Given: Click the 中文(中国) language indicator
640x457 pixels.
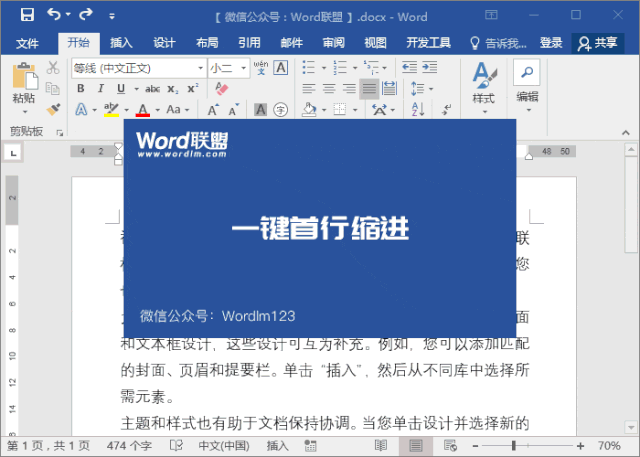Looking at the screenshot, I should click(224, 446).
